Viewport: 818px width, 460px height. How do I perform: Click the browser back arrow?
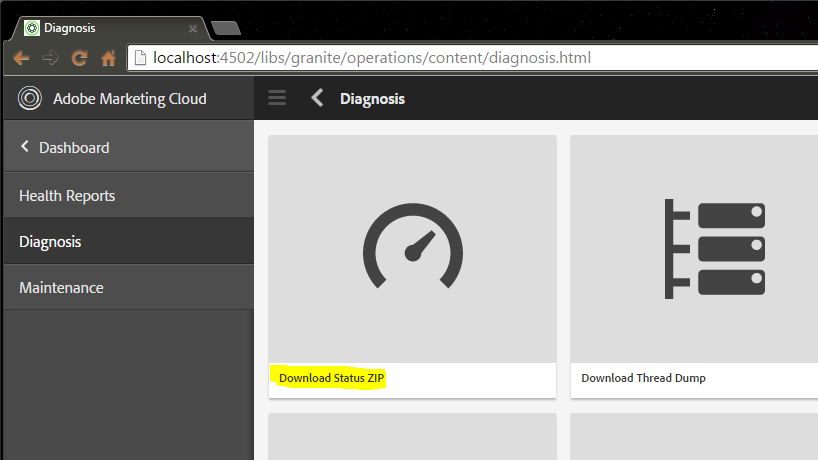point(21,58)
